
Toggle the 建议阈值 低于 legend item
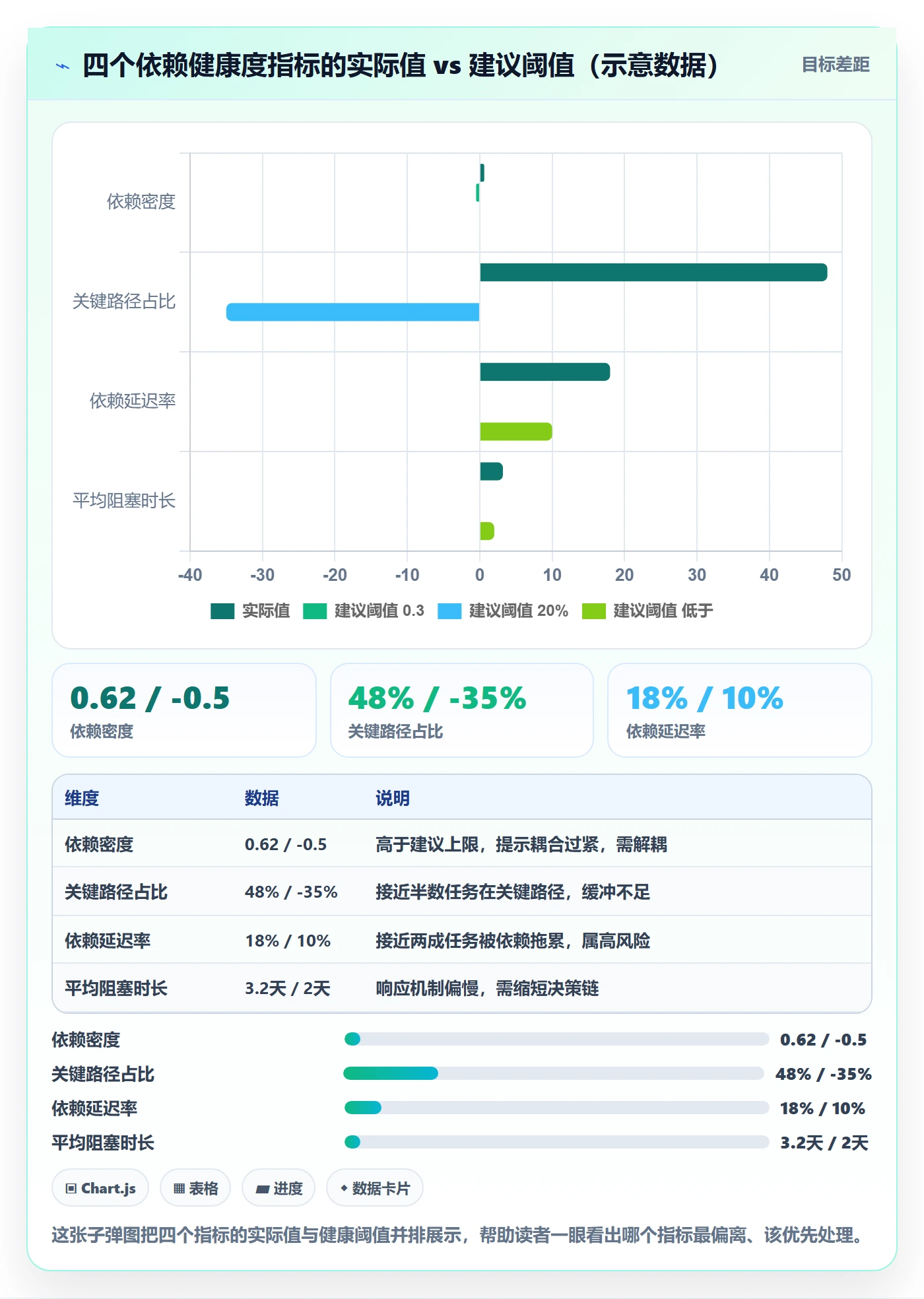point(647,611)
